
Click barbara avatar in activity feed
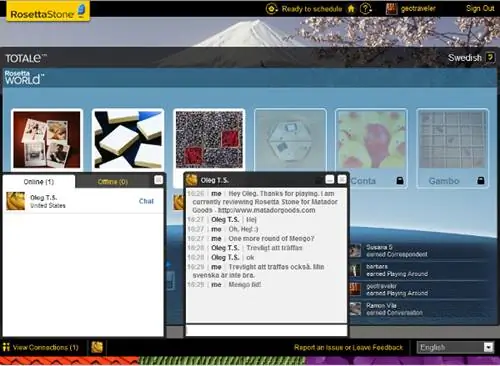tap(355, 270)
